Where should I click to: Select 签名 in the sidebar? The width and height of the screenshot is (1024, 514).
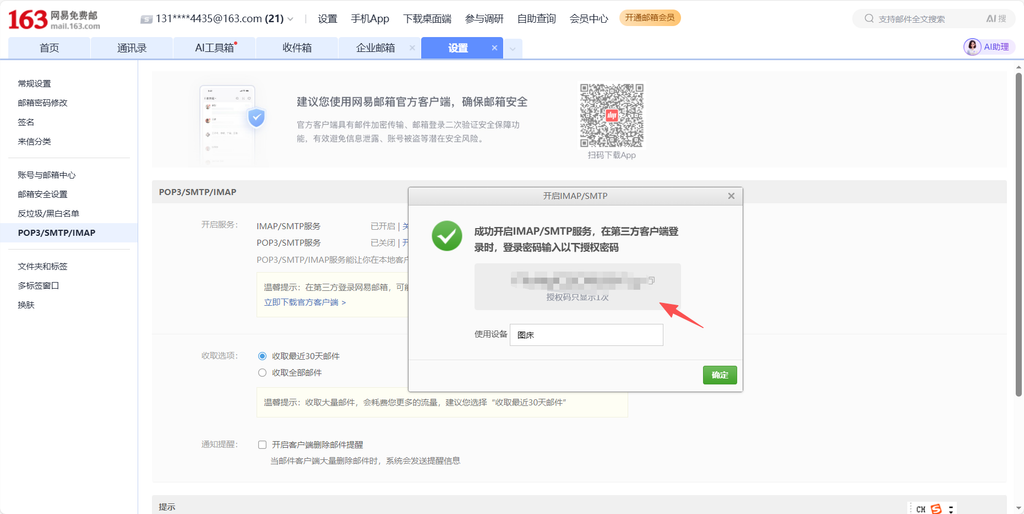[x=25, y=122]
